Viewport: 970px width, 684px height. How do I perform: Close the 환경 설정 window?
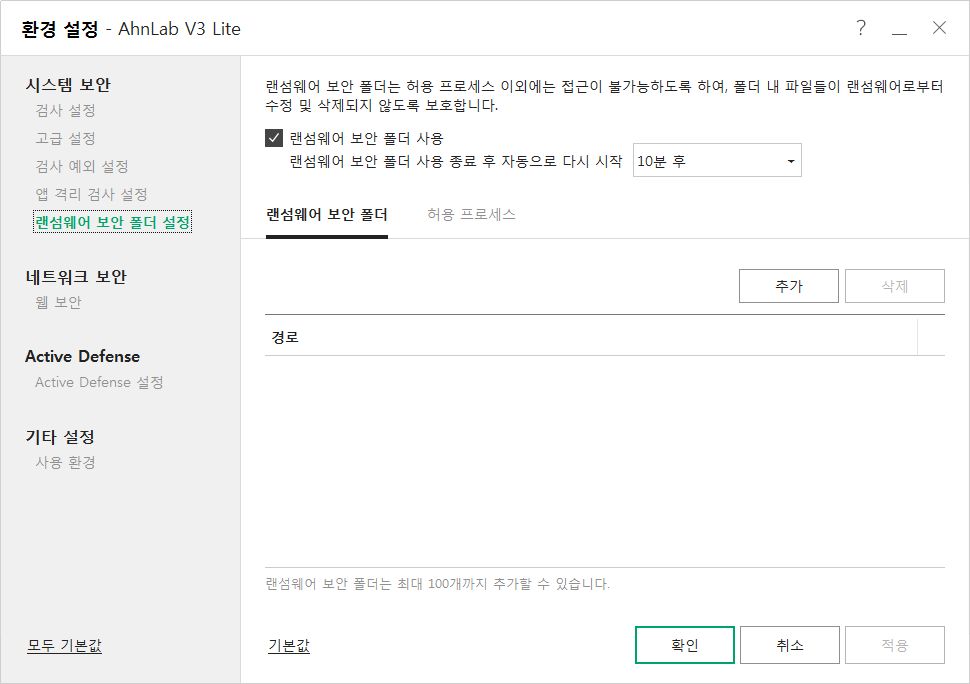point(939,28)
